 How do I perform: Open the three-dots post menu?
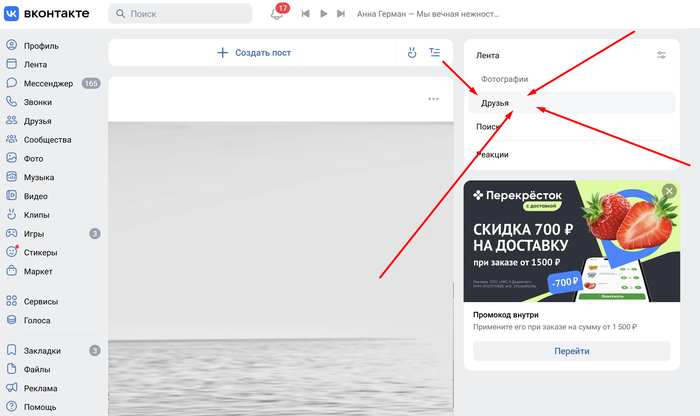pyautogui.click(x=433, y=99)
